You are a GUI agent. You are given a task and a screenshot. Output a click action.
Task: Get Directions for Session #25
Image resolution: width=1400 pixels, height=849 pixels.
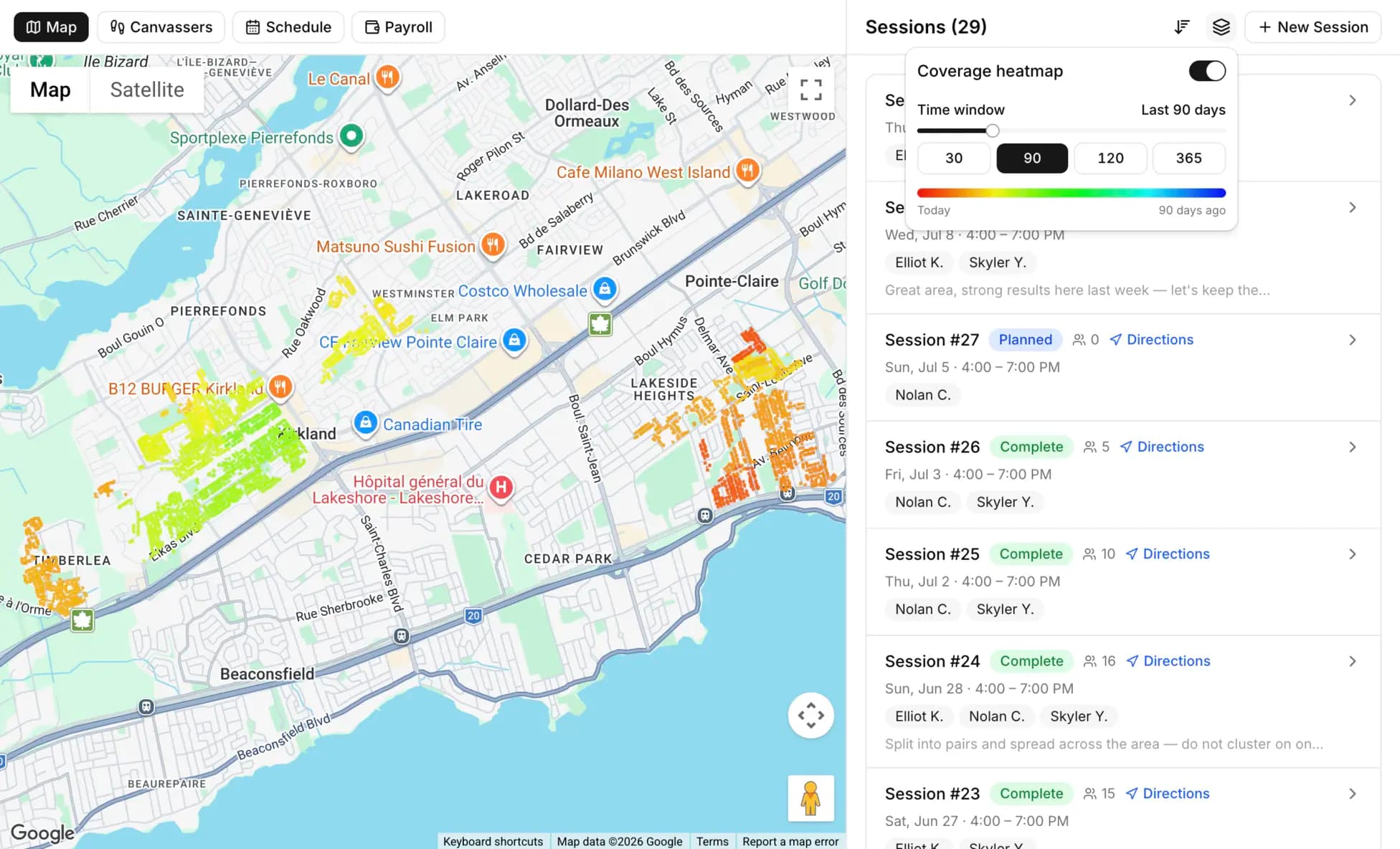point(1168,554)
